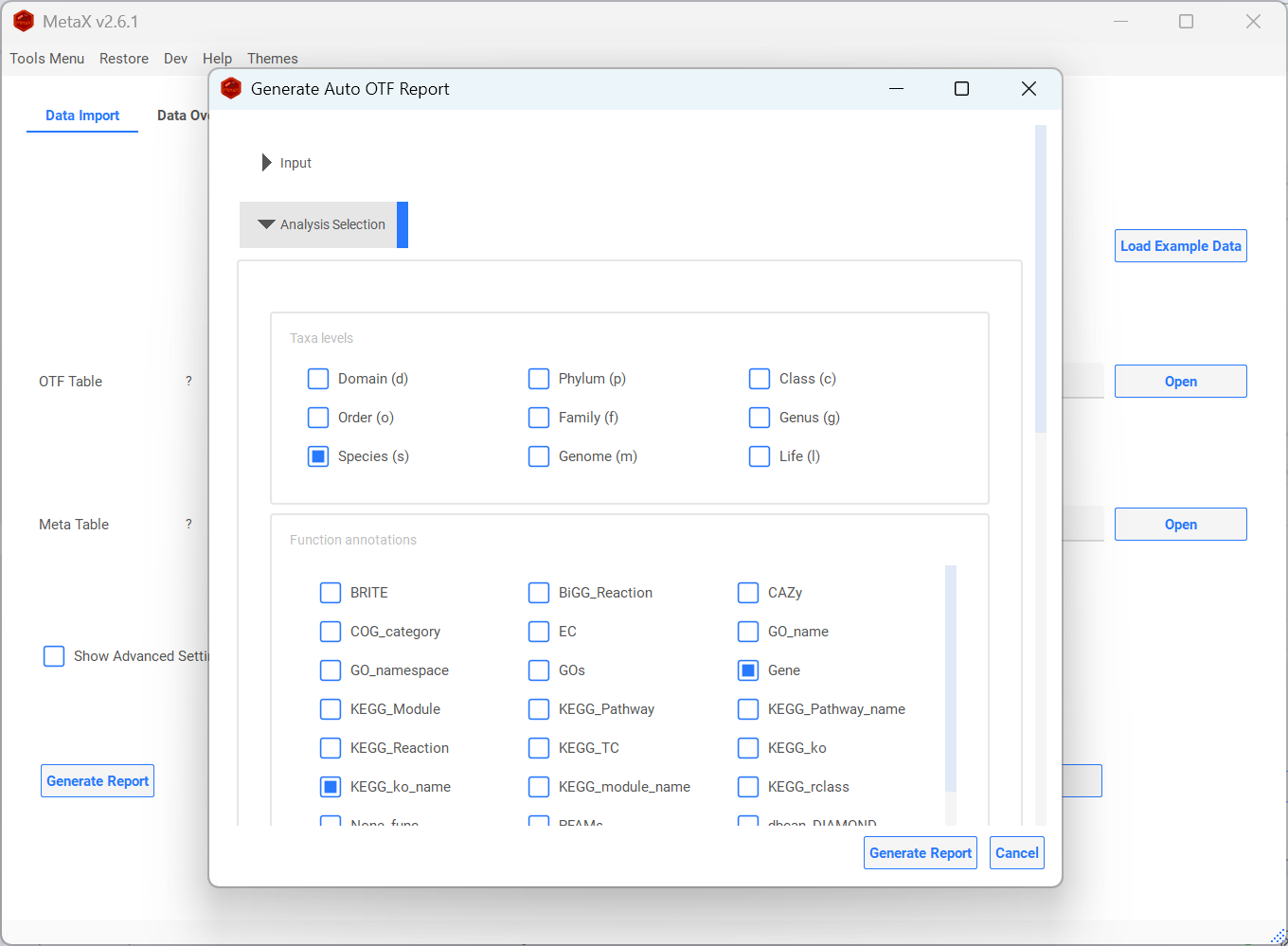Check the Class (c) taxa level
Screen dimensions: 1288x946
point(760,379)
